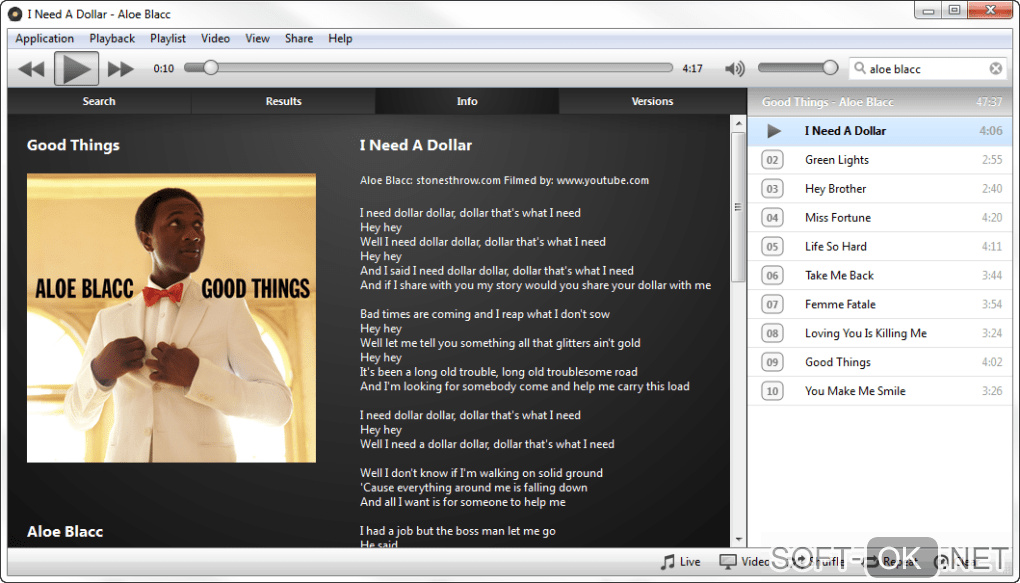The width and height of the screenshot is (1020, 583).
Task: Switch to the Search tab
Action: [x=99, y=102]
